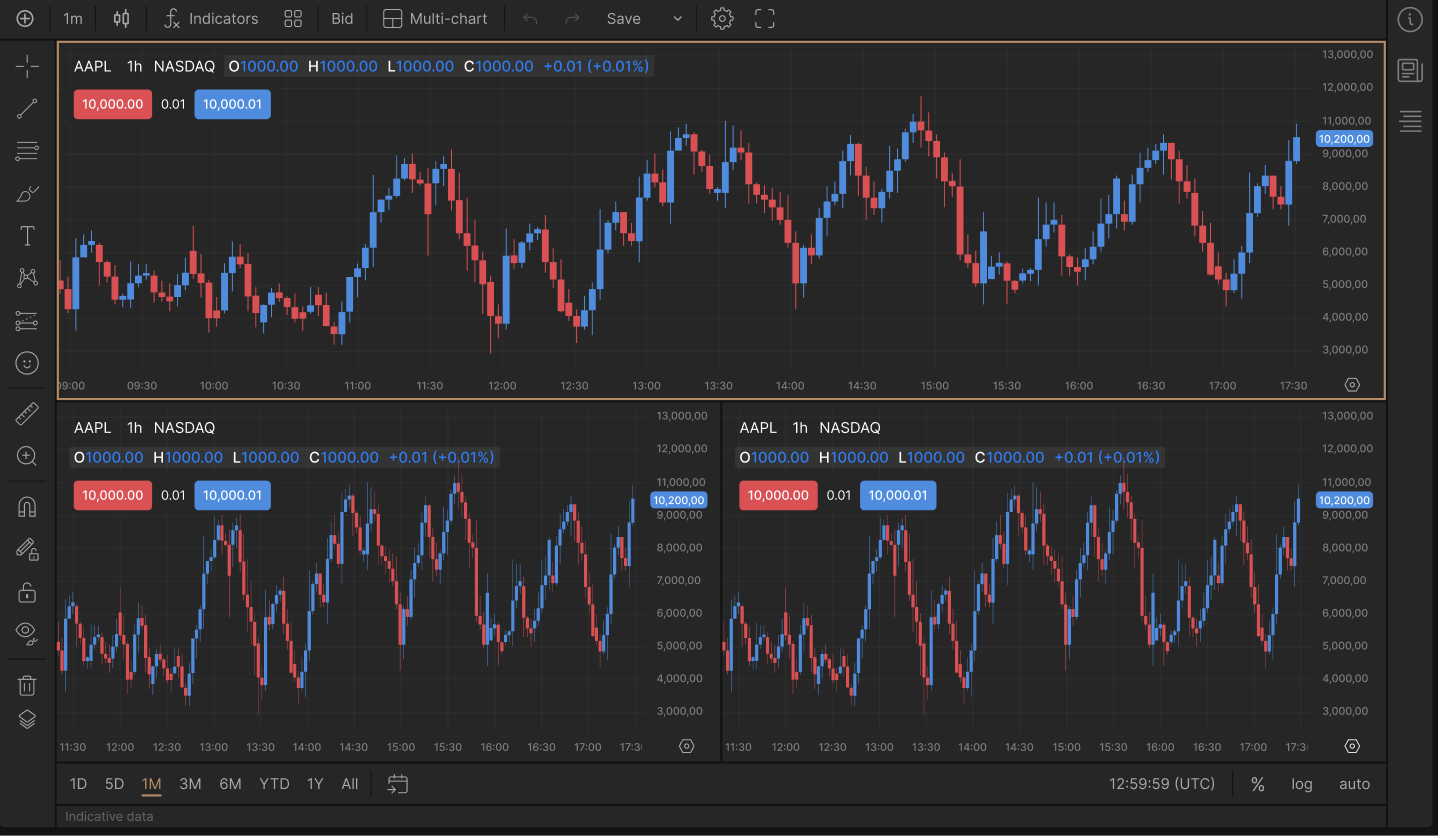Toggle auto scale mode
1438x838 pixels.
pyautogui.click(x=1354, y=784)
